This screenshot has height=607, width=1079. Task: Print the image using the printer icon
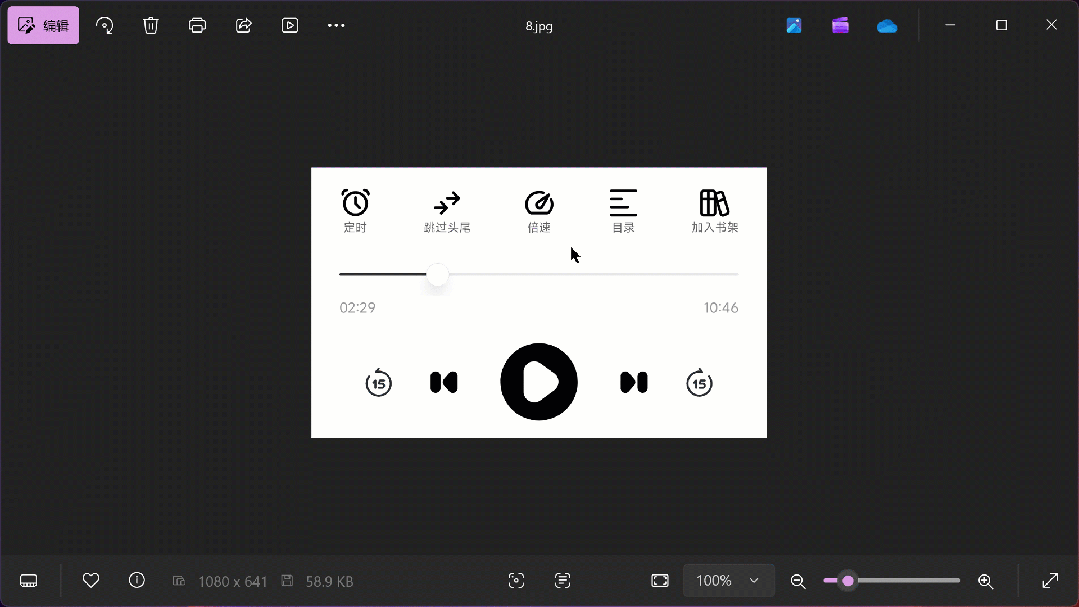(197, 26)
